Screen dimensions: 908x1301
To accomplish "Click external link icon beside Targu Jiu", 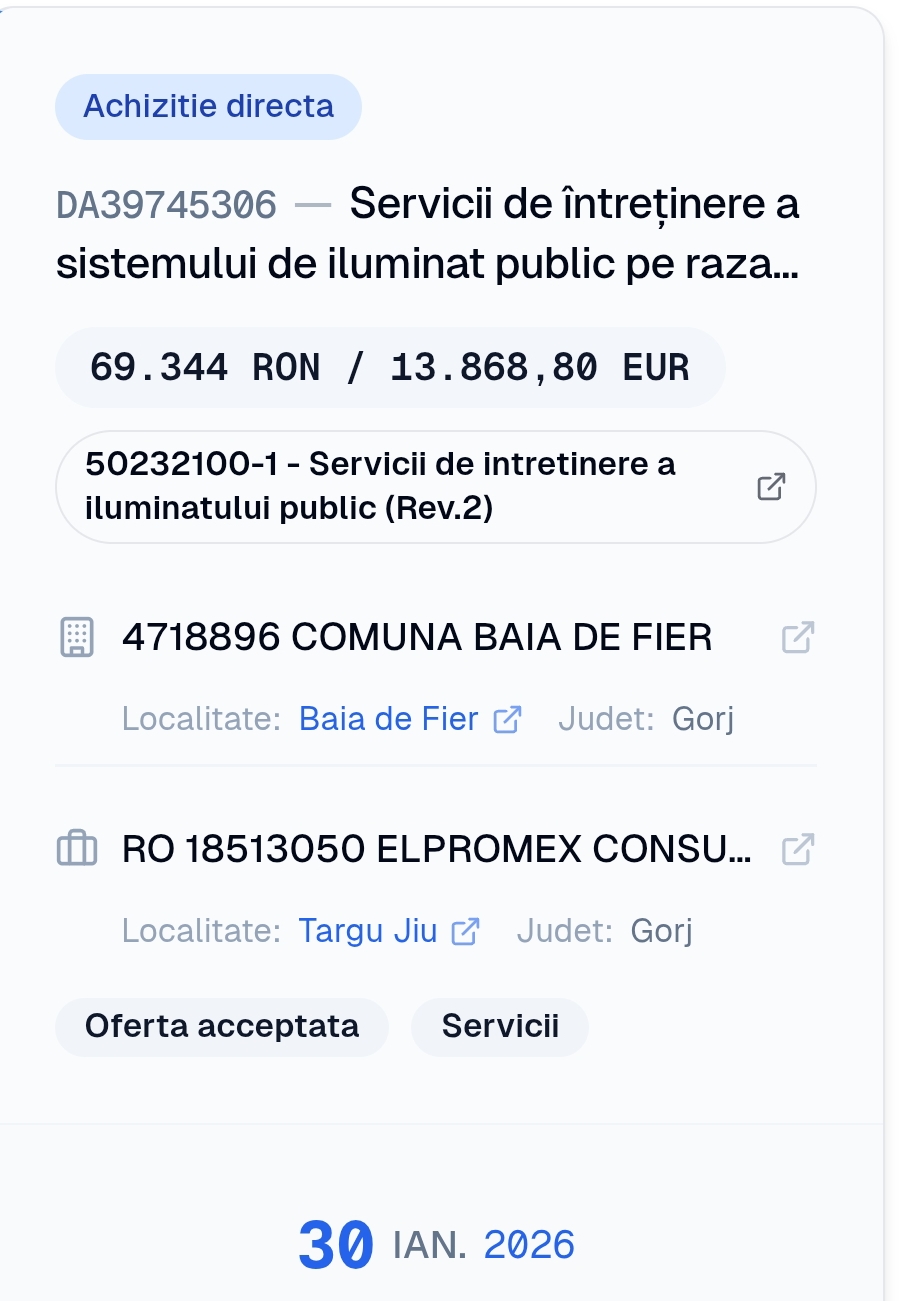I will coord(466,931).
